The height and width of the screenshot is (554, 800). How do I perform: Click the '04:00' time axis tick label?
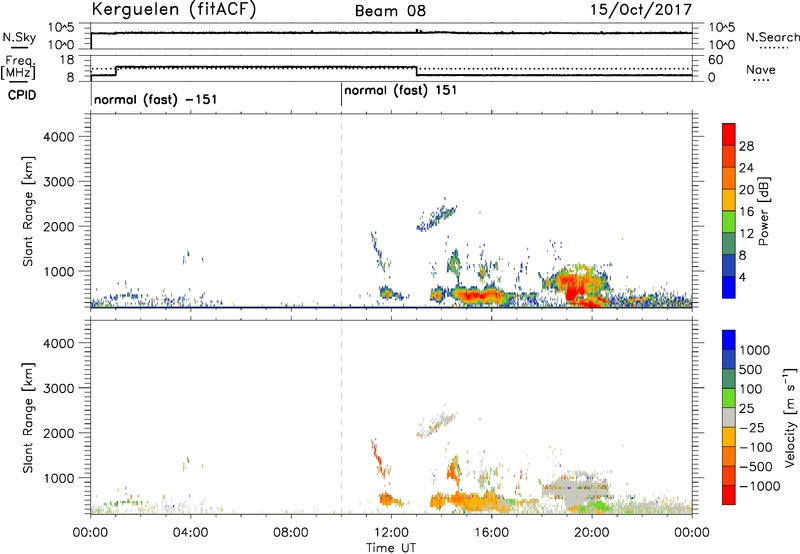point(190,533)
